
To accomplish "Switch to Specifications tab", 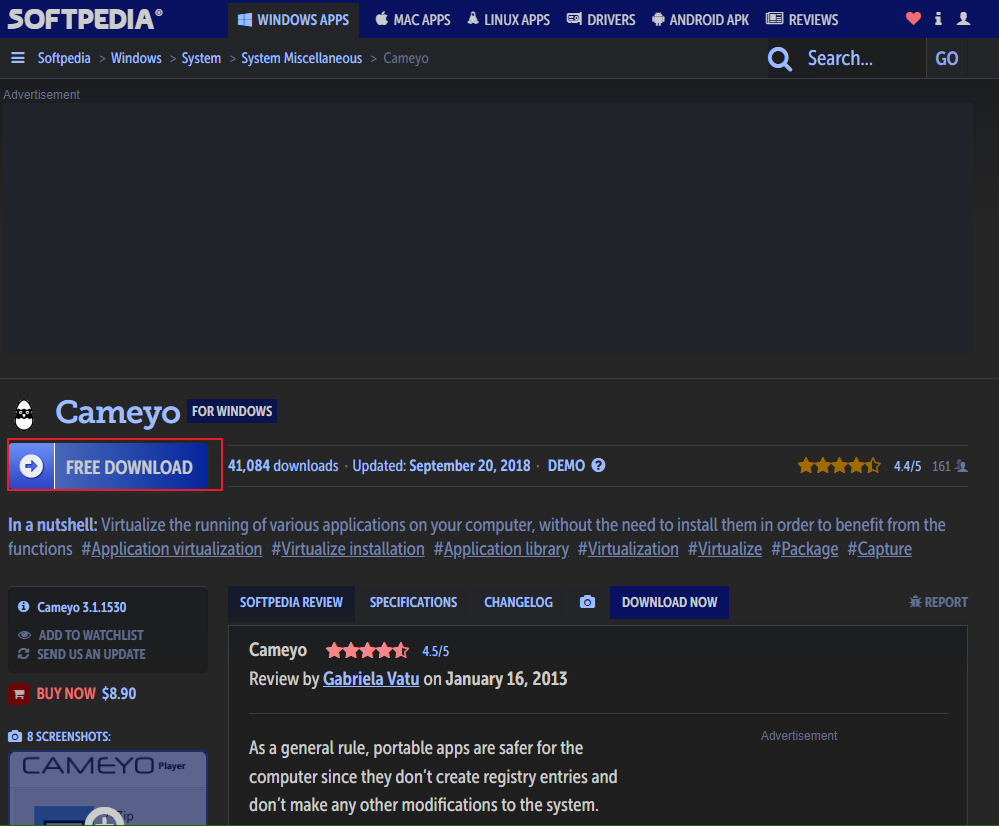I will (x=413, y=602).
